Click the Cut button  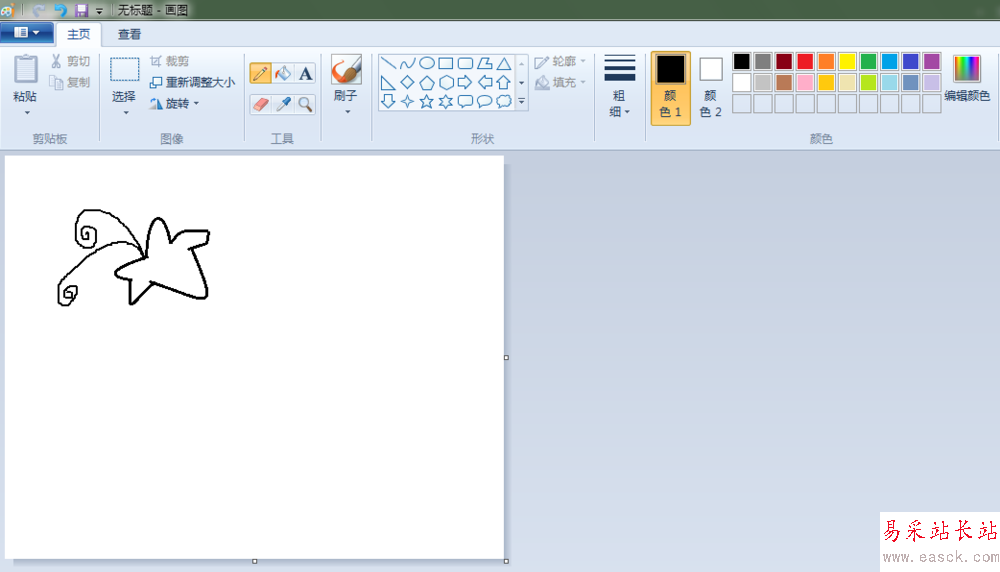coord(71,61)
